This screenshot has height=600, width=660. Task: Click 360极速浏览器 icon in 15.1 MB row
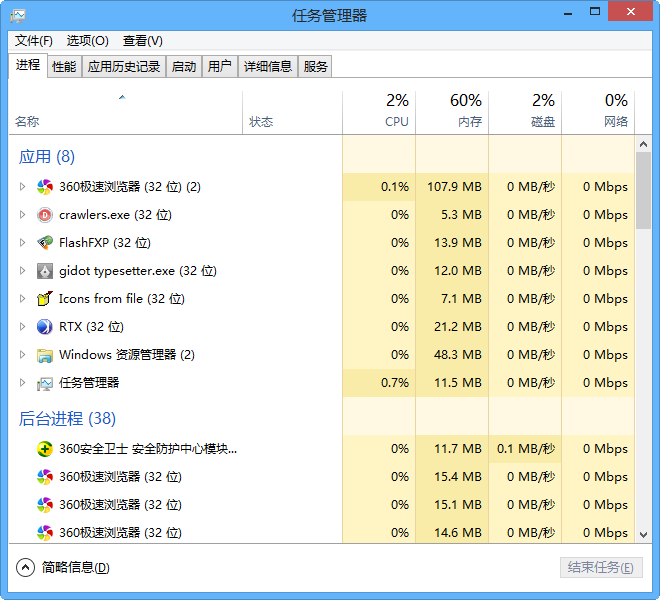point(45,505)
